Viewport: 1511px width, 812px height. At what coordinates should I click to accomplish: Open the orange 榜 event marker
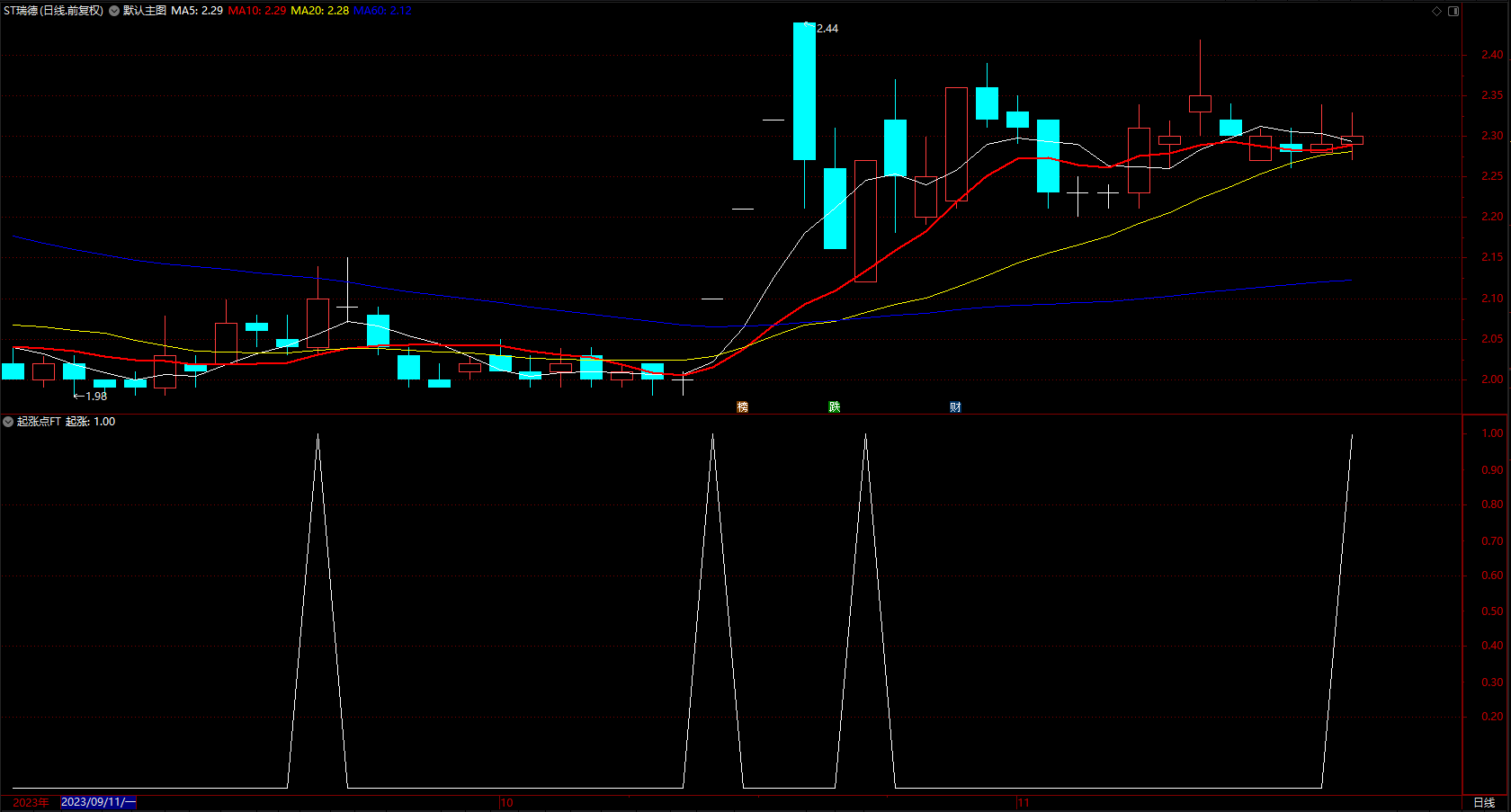pyautogui.click(x=742, y=407)
